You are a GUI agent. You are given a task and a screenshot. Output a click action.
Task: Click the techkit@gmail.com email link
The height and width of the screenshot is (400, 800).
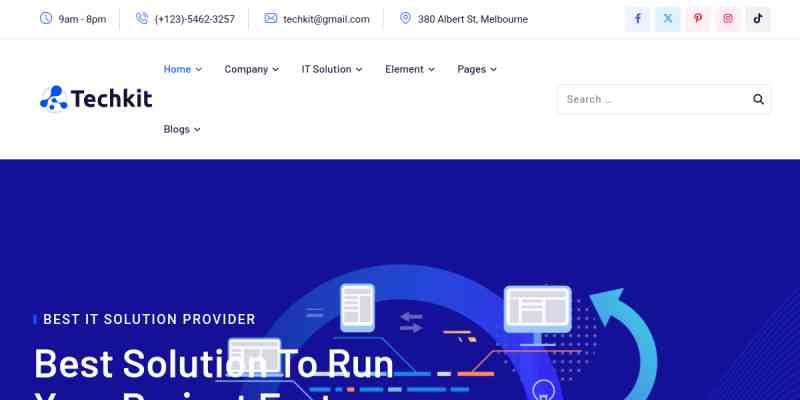click(x=326, y=19)
